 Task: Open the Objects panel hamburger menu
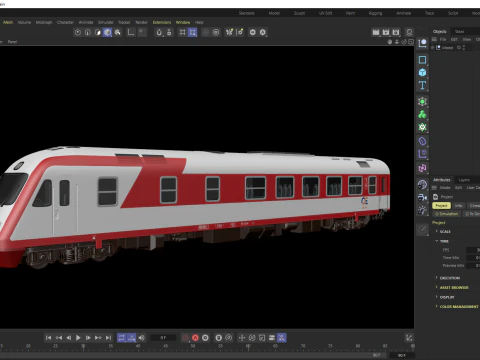tap(434, 39)
